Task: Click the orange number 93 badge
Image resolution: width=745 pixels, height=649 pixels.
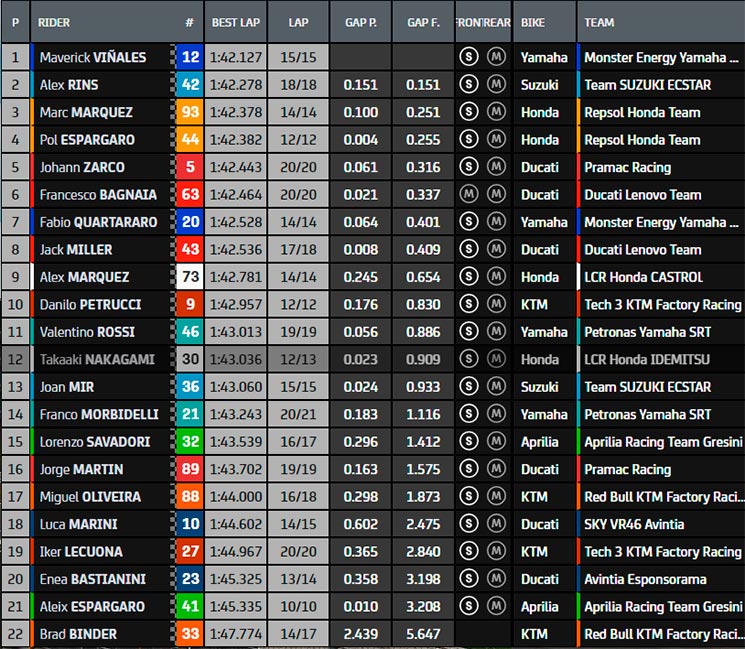Action: tap(190, 112)
